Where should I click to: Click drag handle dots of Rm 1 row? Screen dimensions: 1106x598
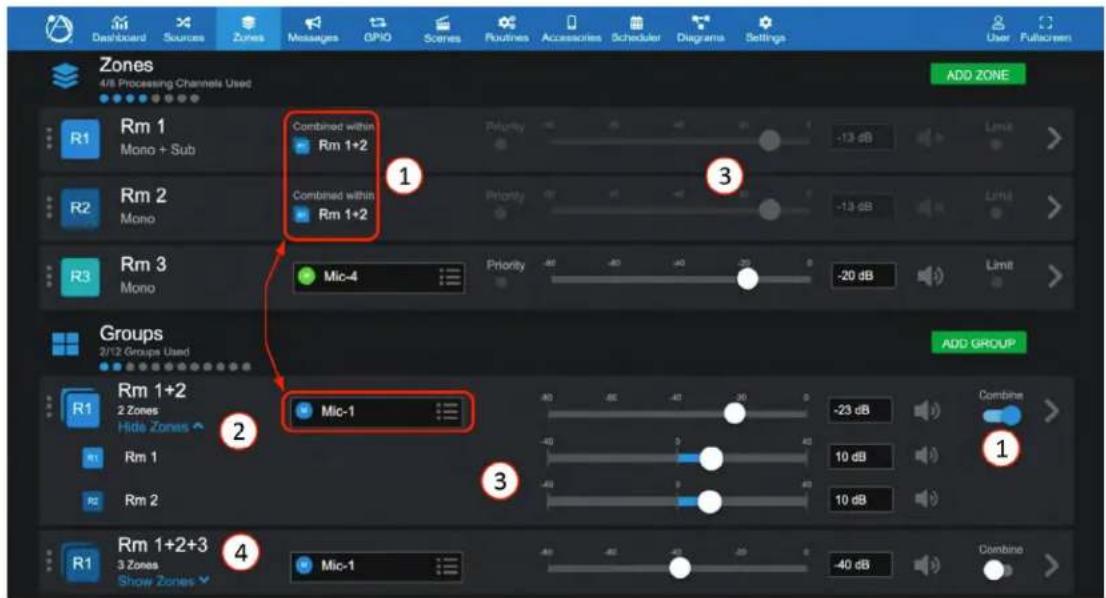pyautogui.click(x=49, y=138)
